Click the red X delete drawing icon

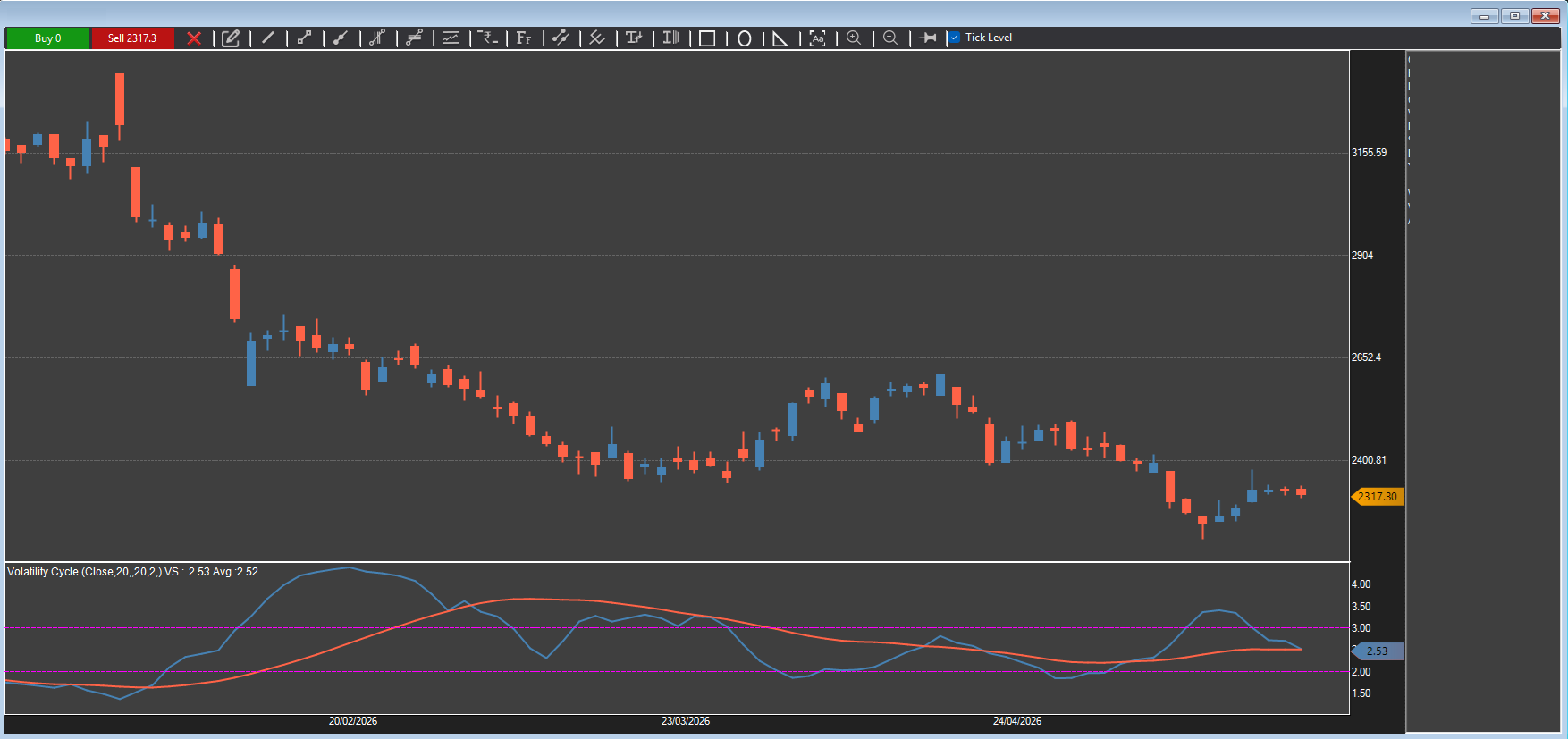[x=194, y=38]
